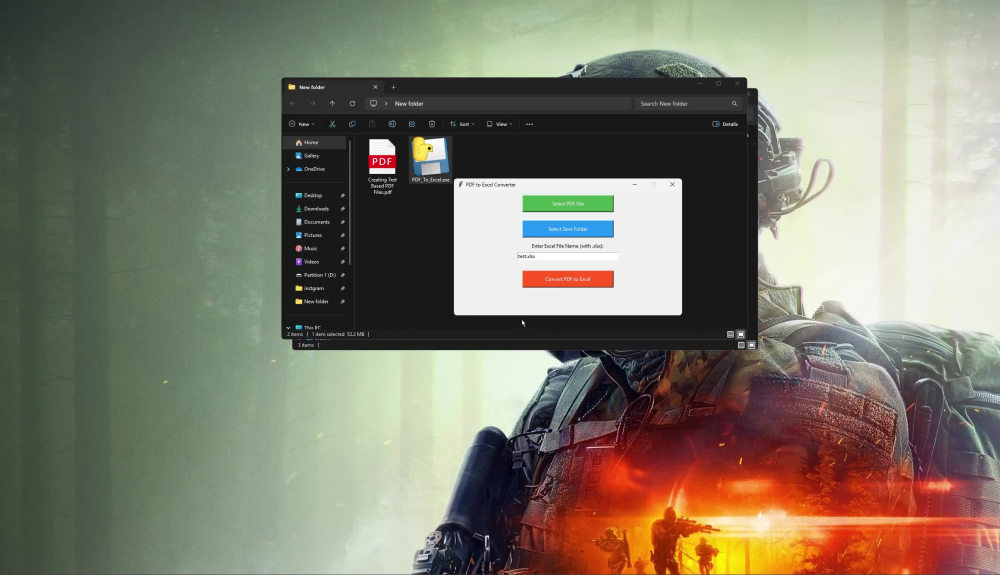Click the pin icon beside Desktop
1000x575 pixels.
[x=342, y=195]
